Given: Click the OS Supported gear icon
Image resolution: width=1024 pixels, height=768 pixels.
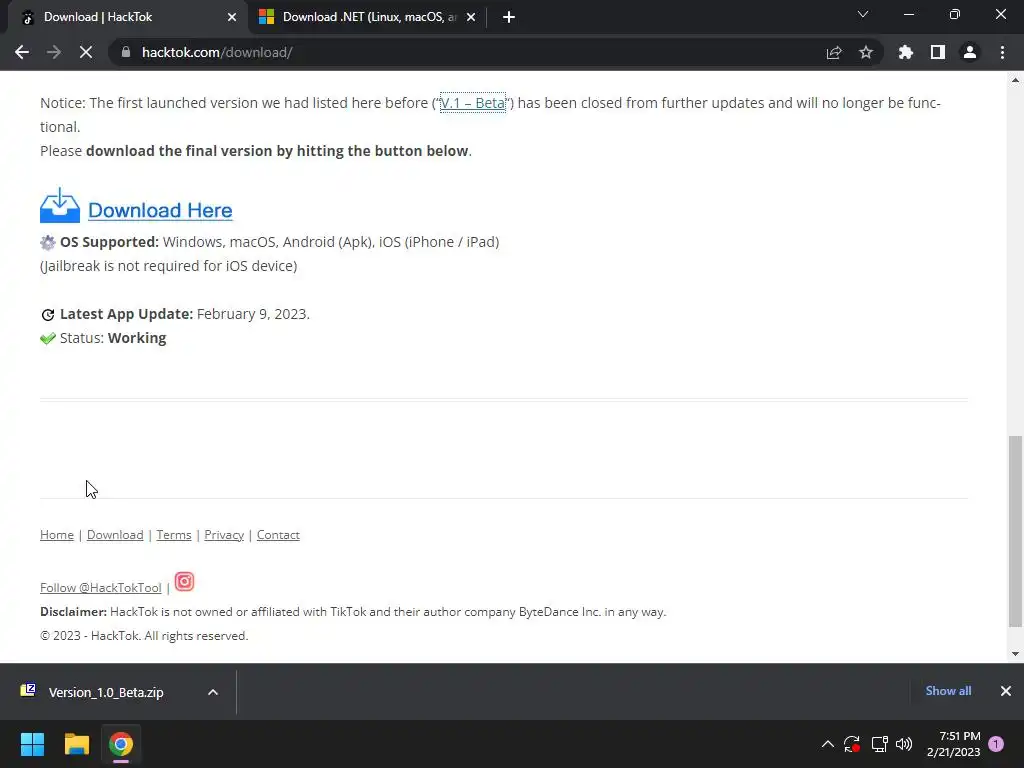Looking at the screenshot, I should pyautogui.click(x=48, y=243).
